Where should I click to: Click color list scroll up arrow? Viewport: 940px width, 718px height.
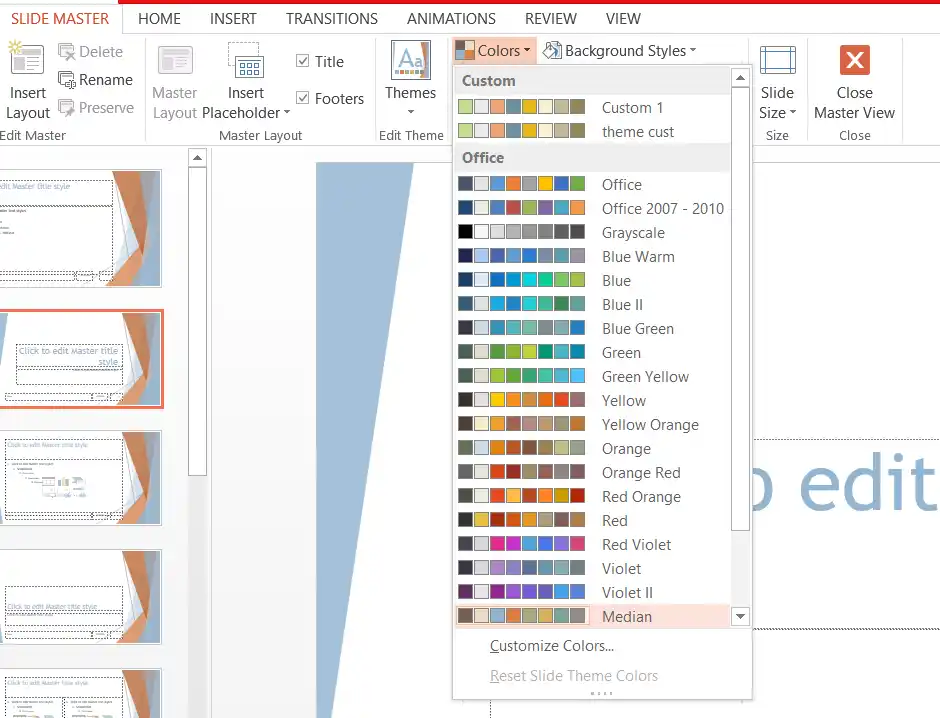(740, 78)
